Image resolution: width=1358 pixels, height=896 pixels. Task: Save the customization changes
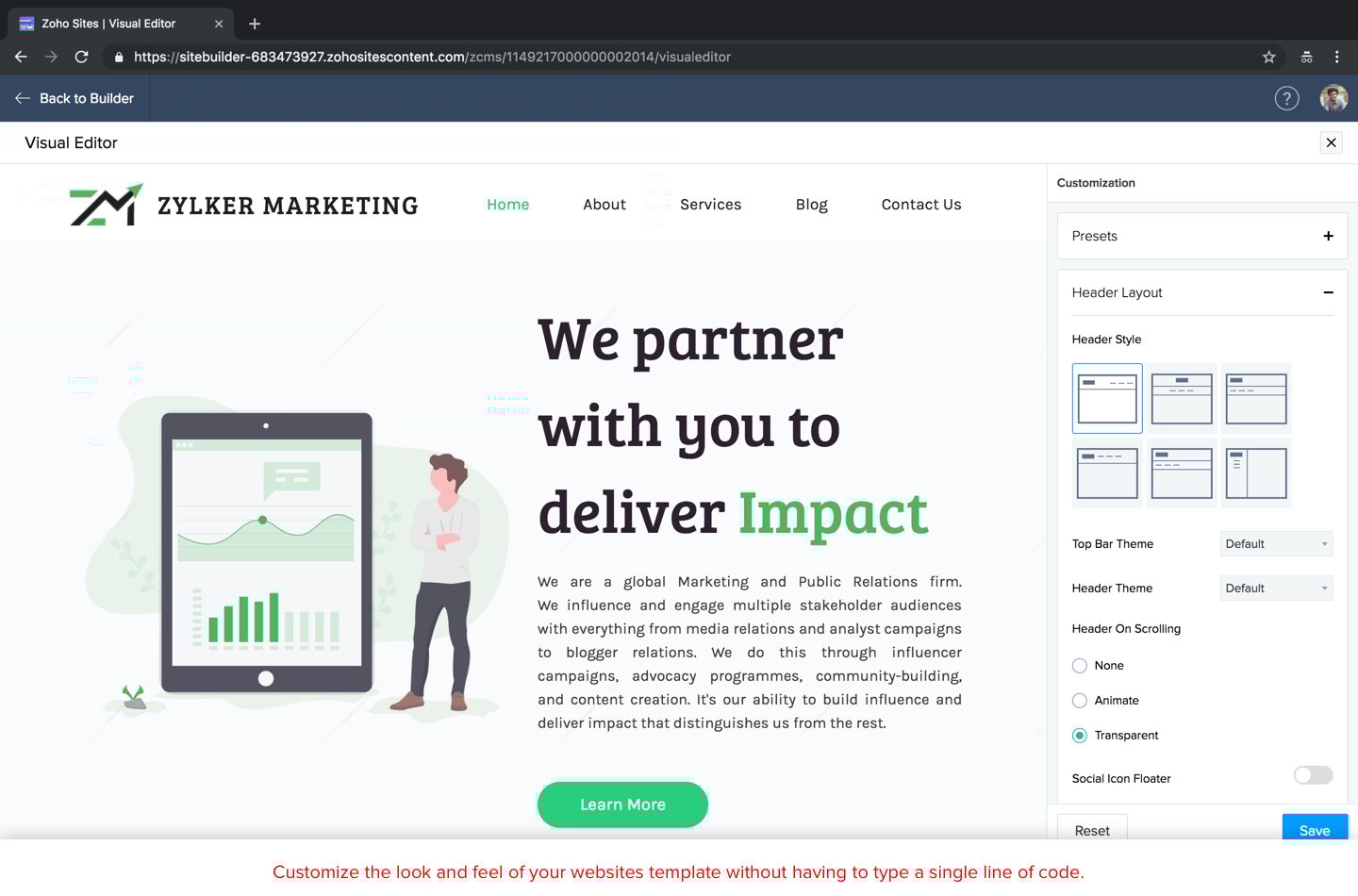[1314, 829]
